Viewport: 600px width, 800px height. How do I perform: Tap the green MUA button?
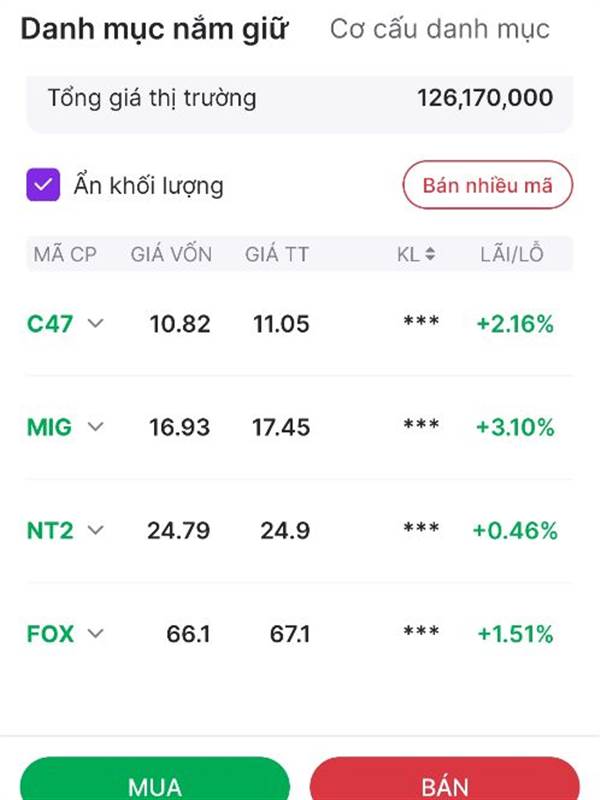(155, 784)
